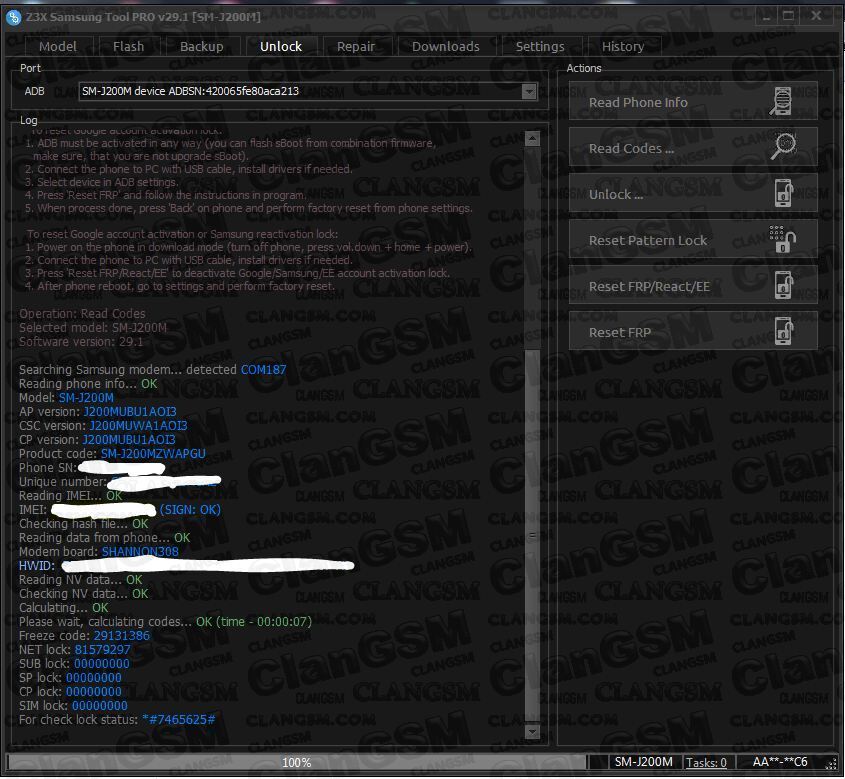This screenshot has width=845, height=779.
Task: Click the phone lock icon on Reset FRP/React/EE
Action: tap(784, 285)
